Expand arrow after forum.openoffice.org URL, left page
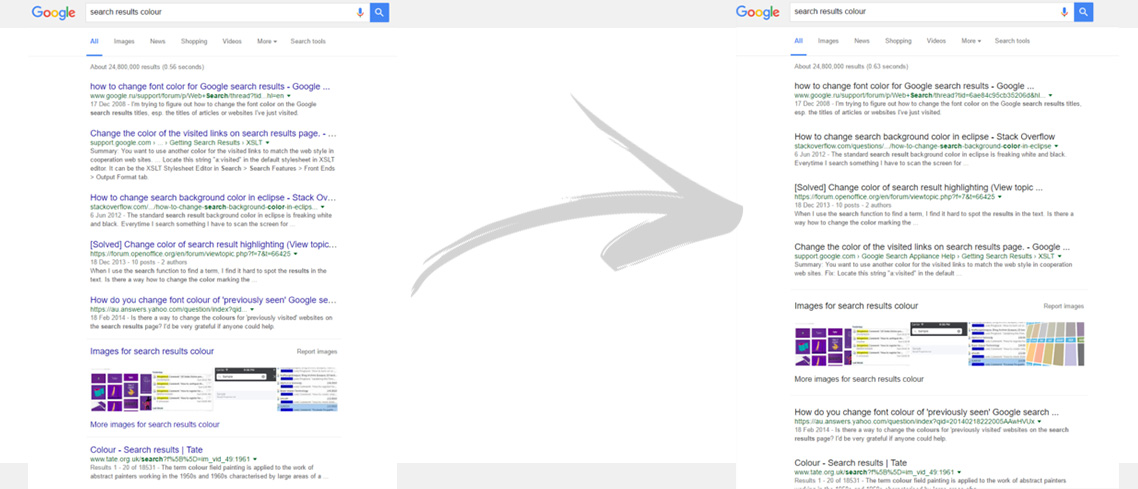This screenshot has height=489, width=1138. click(x=295, y=255)
